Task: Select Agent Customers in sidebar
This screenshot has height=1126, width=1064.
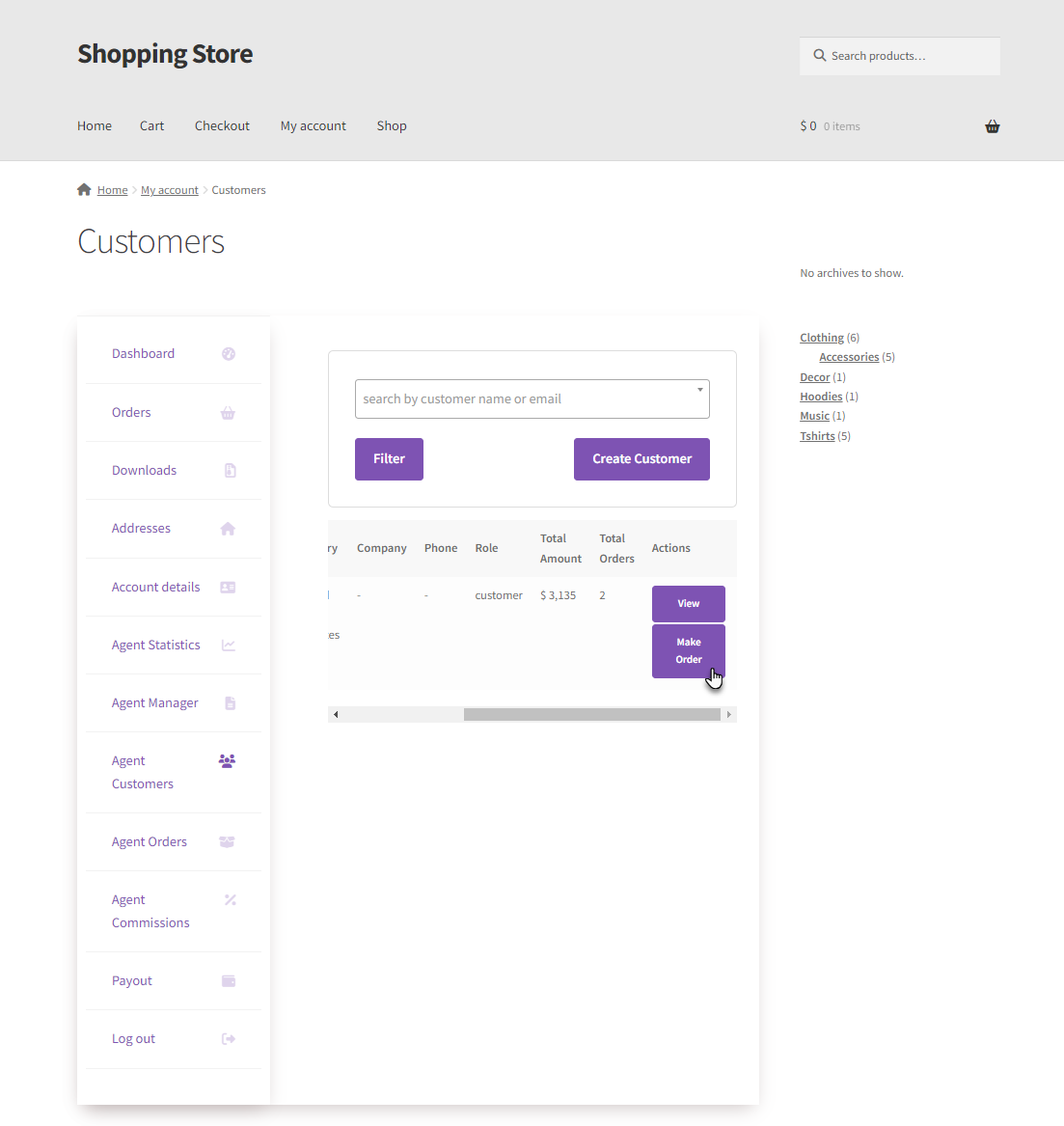Action: (143, 773)
